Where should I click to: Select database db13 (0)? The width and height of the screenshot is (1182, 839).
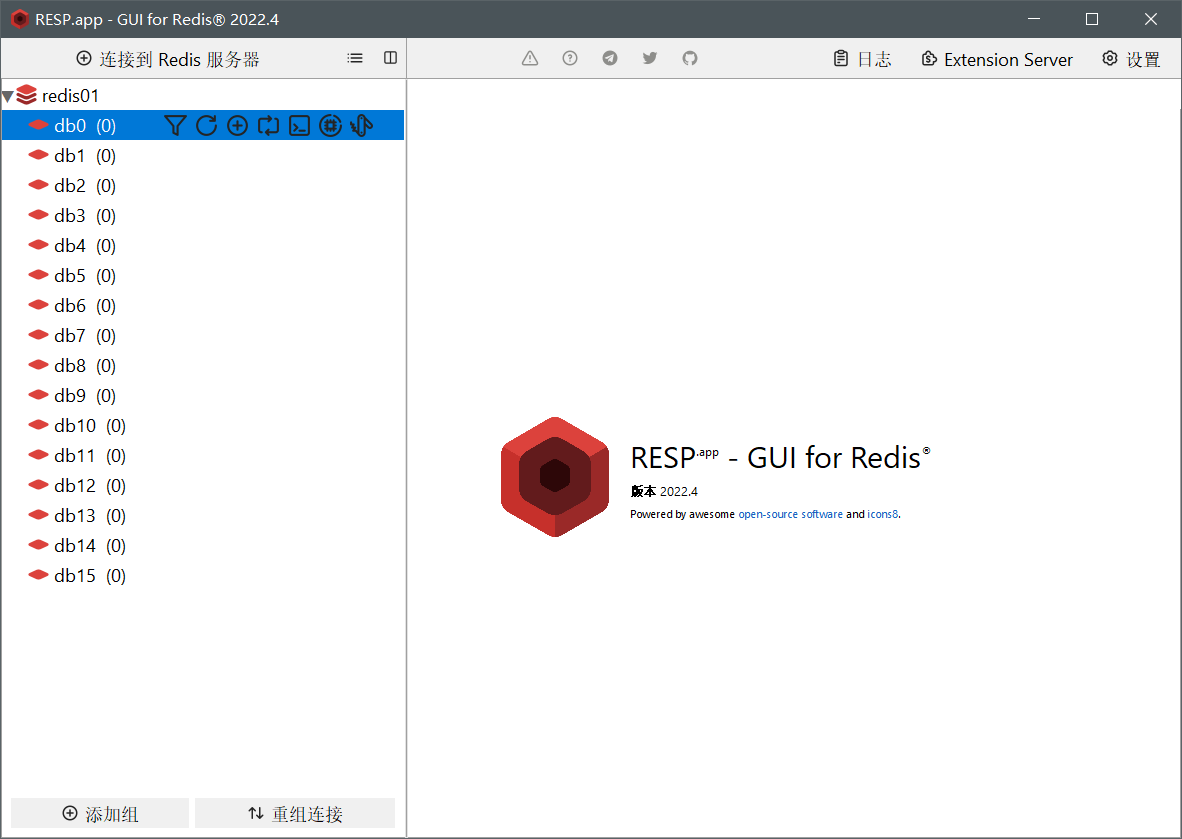(203, 516)
